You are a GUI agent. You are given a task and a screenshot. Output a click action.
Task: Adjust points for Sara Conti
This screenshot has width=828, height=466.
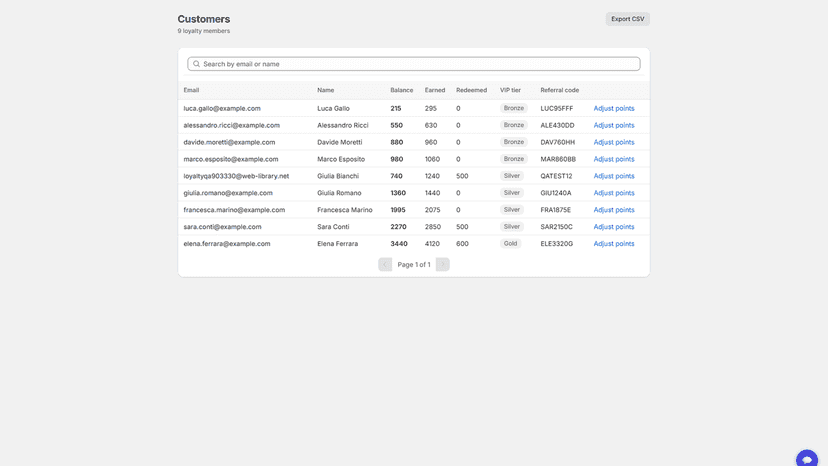coord(614,227)
